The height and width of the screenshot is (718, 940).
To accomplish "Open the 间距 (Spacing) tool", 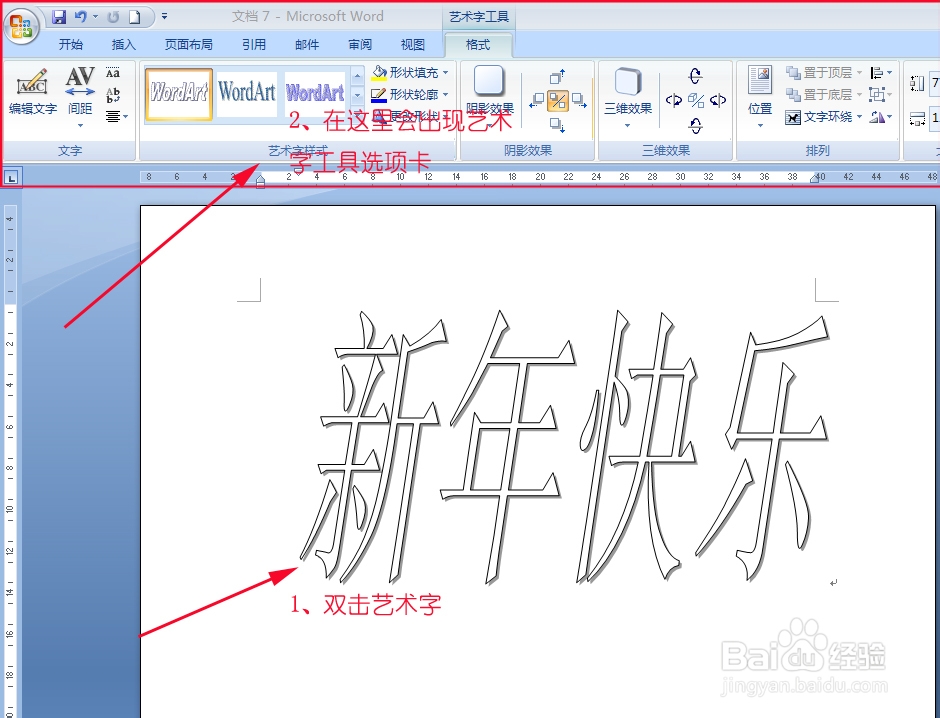I will point(80,88).
